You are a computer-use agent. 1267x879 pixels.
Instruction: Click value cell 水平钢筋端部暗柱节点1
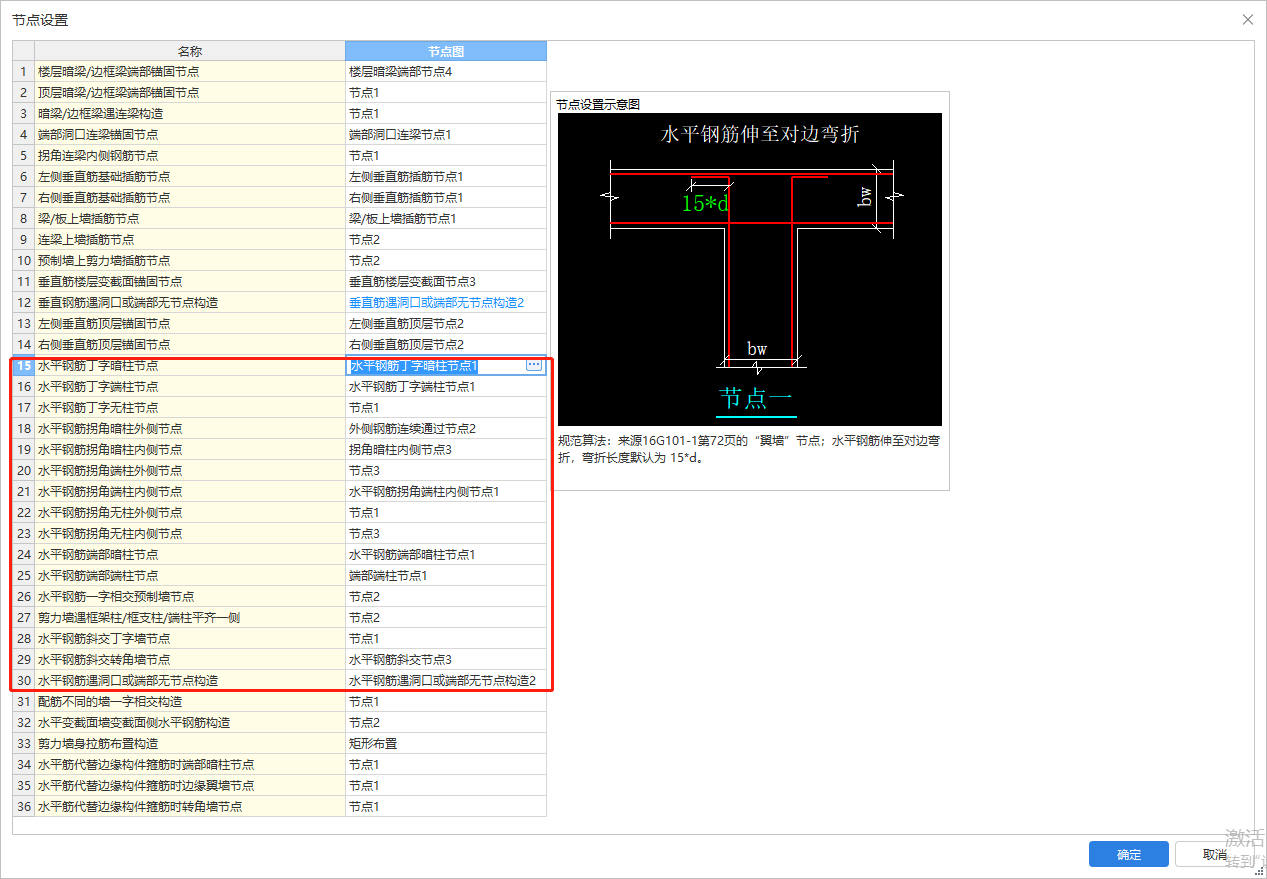pyautogui.click(x=446, y=555)
